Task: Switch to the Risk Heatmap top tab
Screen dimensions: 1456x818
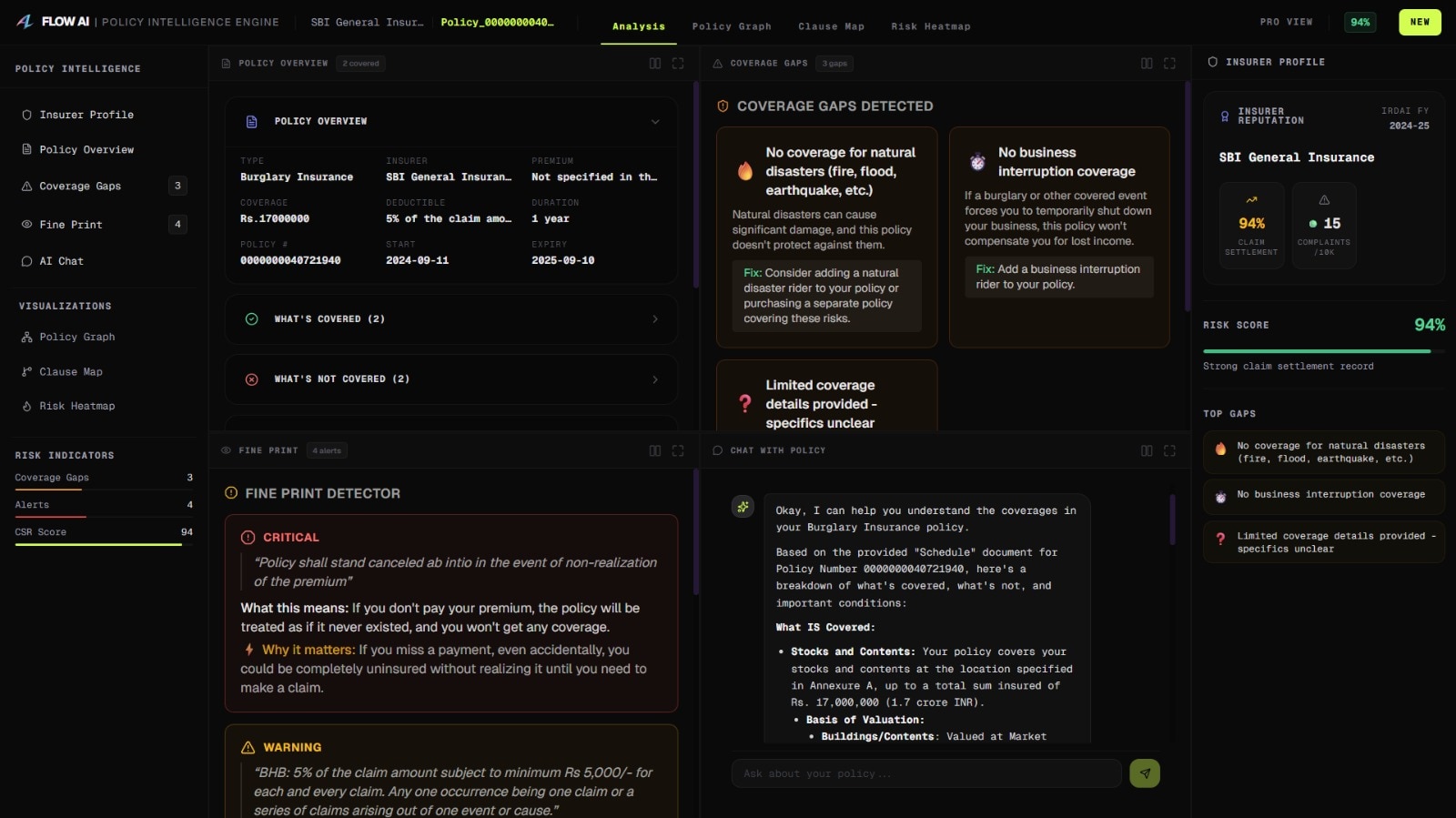Action: [x=930, y=26]
